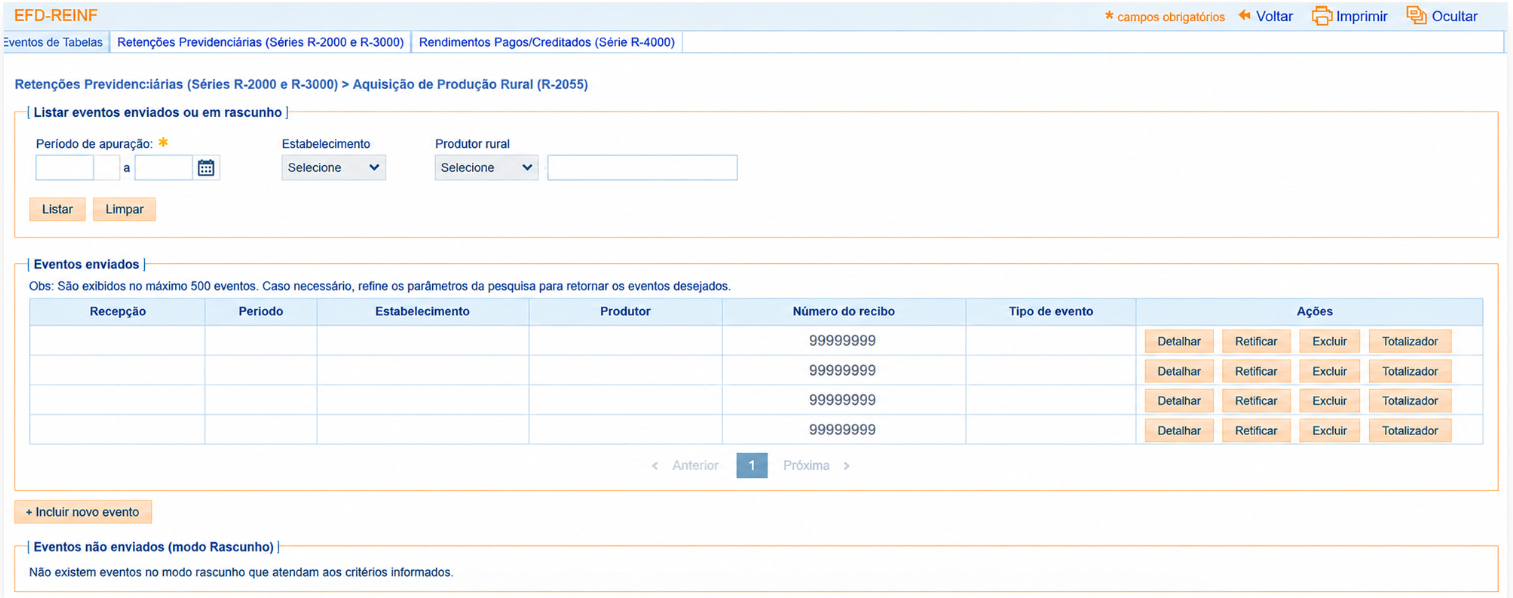Click the Ocultar hide icon
Screen dimensions: 1513x598
[1416, 16]
